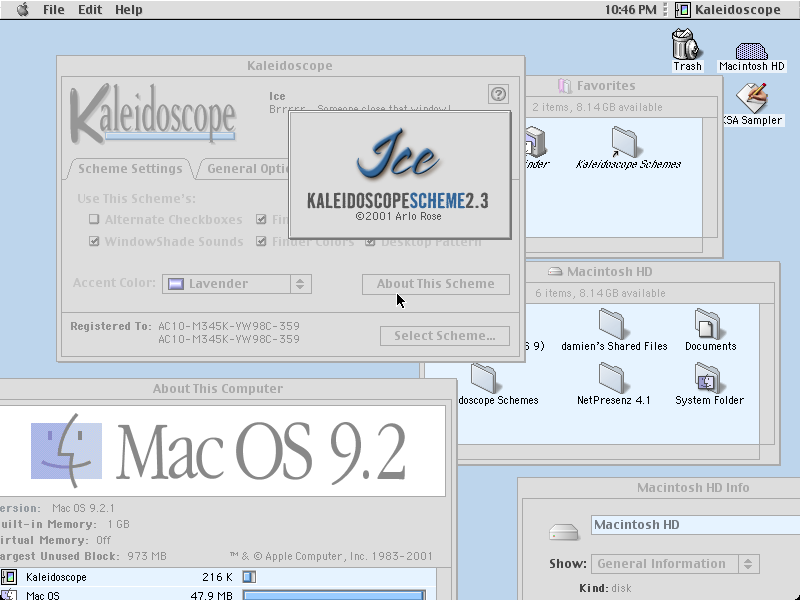Click the About This Scheme button

coord(436,284)
